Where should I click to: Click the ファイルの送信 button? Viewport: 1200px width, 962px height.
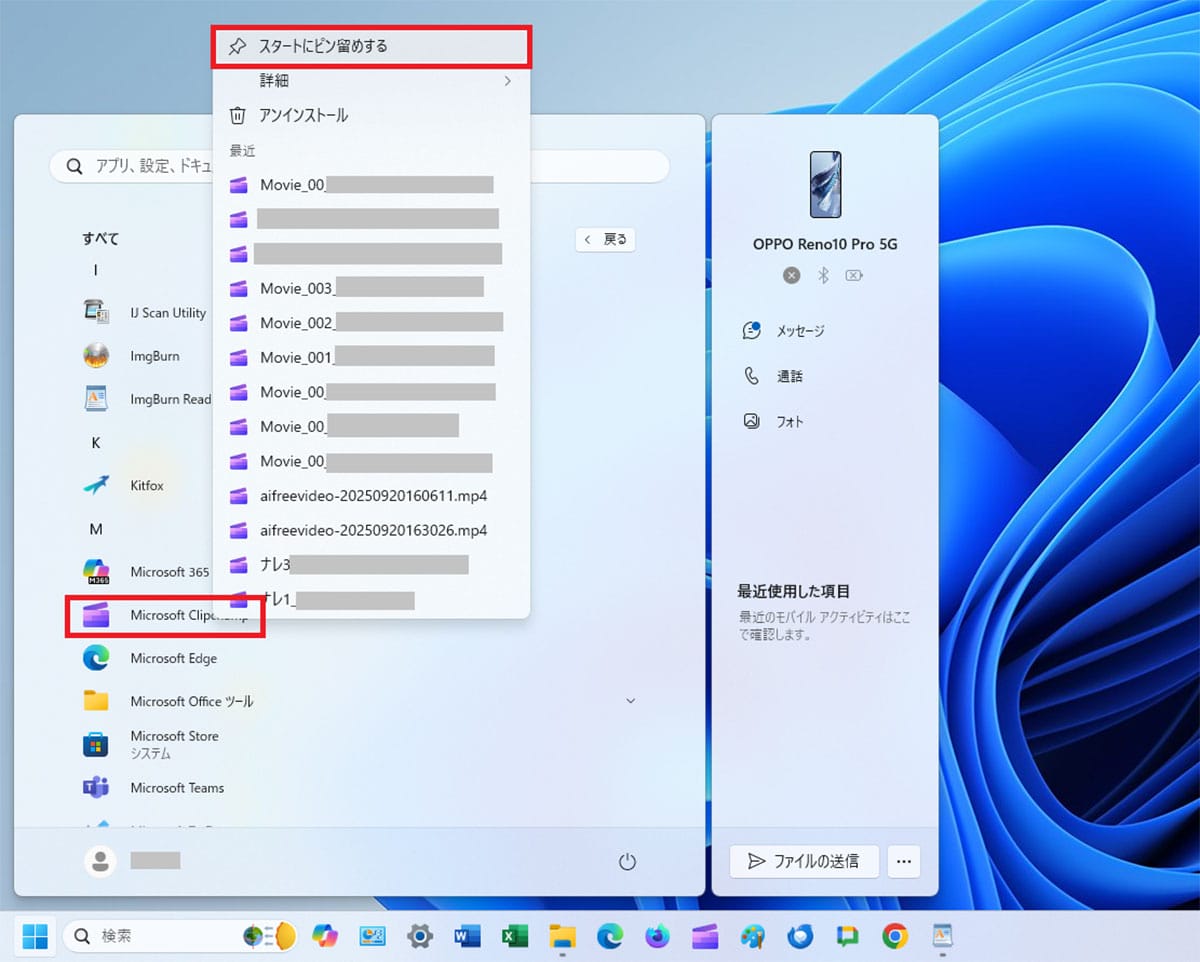[x=804, y=861]
